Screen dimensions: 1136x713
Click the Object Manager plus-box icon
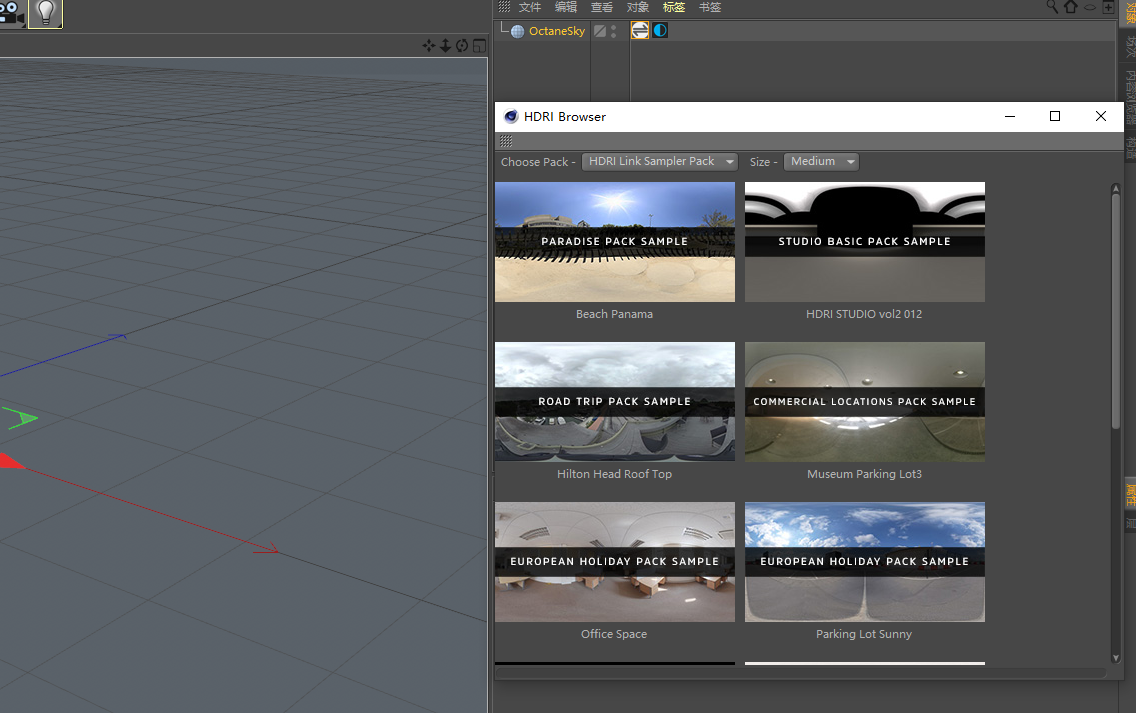click(1108, 7)
